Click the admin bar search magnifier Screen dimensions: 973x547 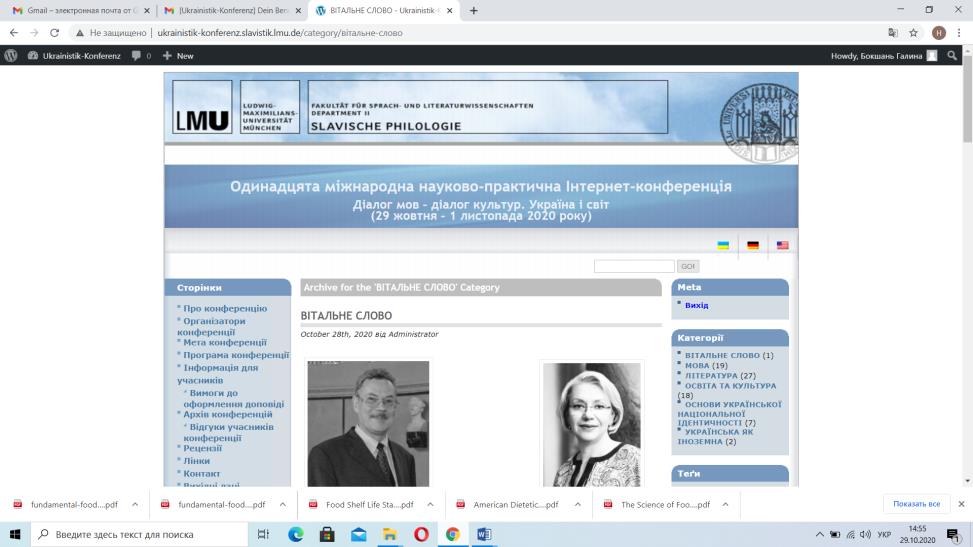[x=952, y=56]
